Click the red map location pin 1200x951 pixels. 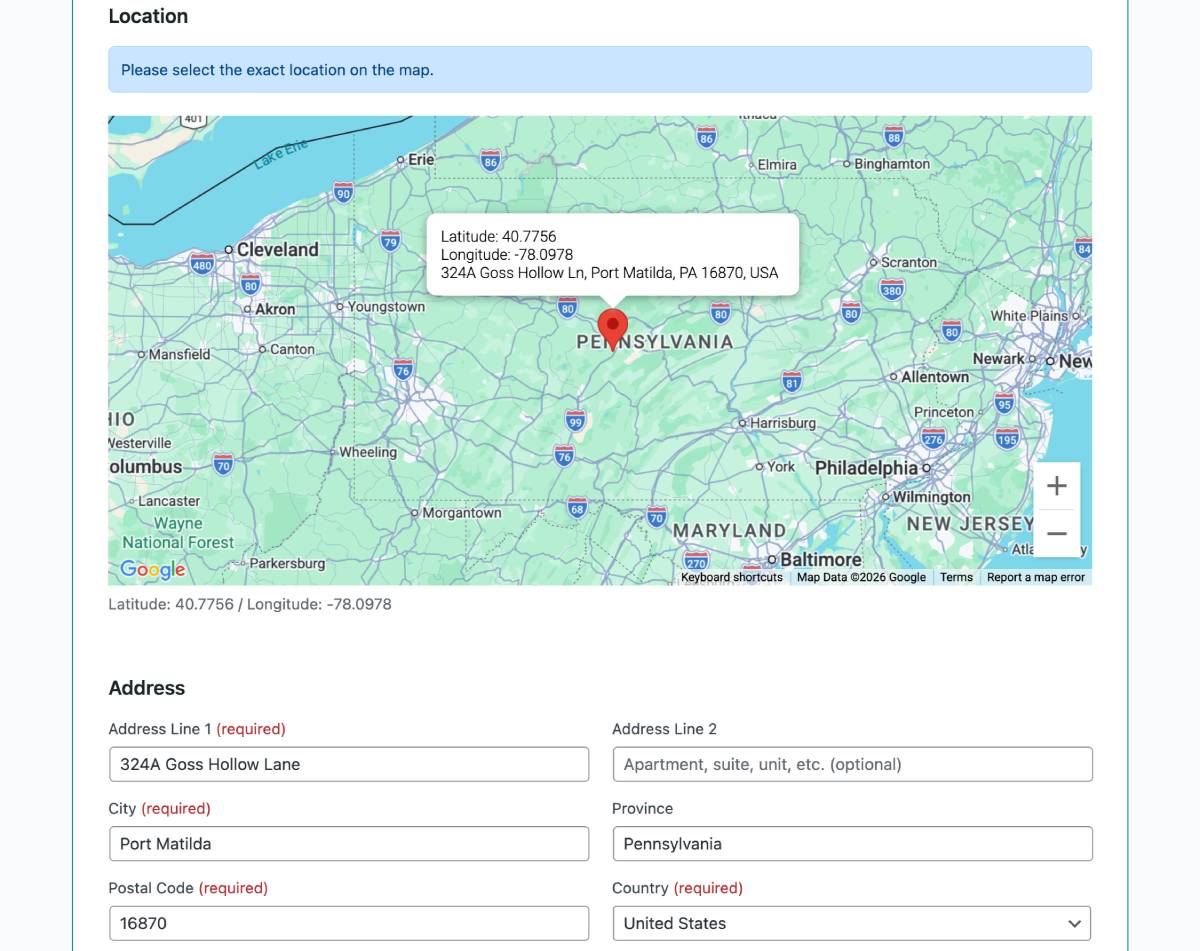[612, 327]
